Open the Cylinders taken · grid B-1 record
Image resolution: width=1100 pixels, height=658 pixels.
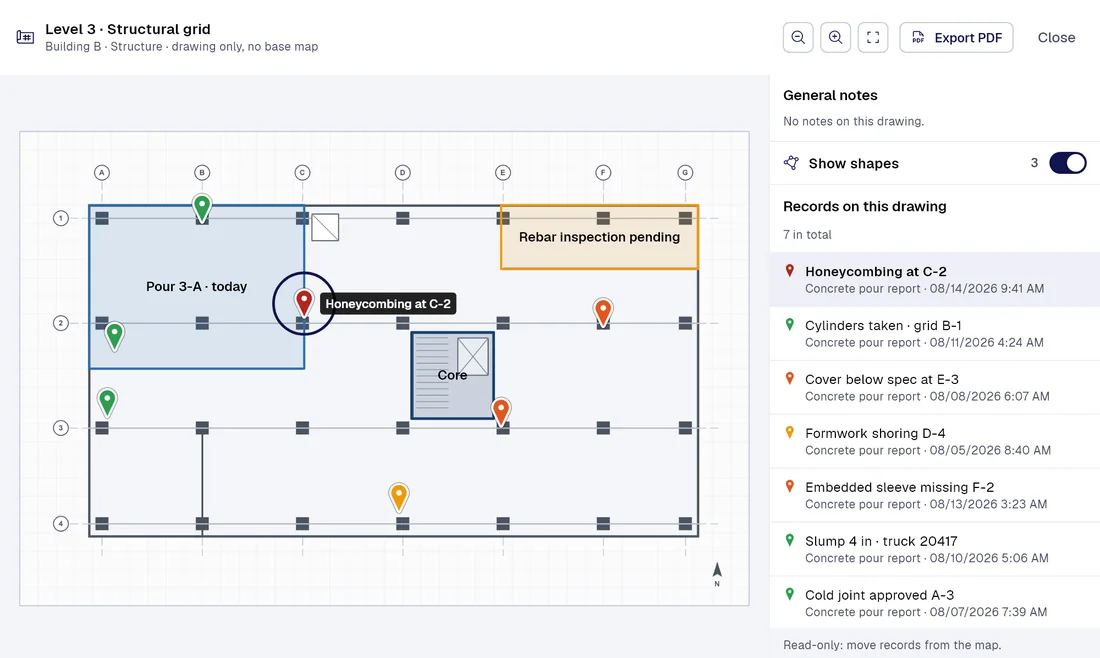click(934, 333)
